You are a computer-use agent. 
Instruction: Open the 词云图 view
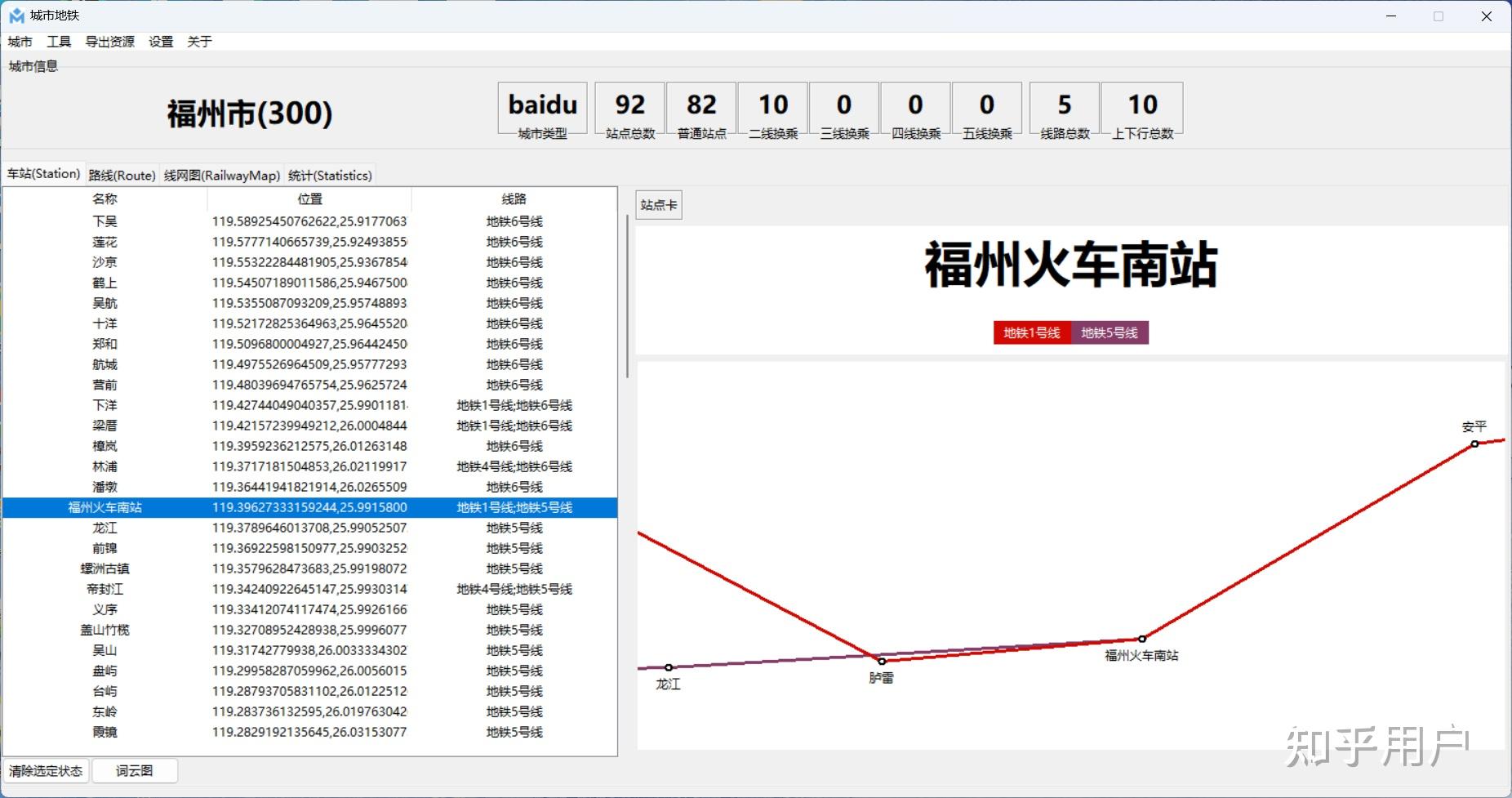(135, 770)
